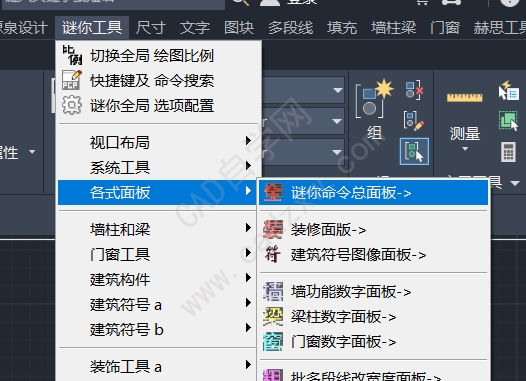Open the 尺寸 menu

151,28
